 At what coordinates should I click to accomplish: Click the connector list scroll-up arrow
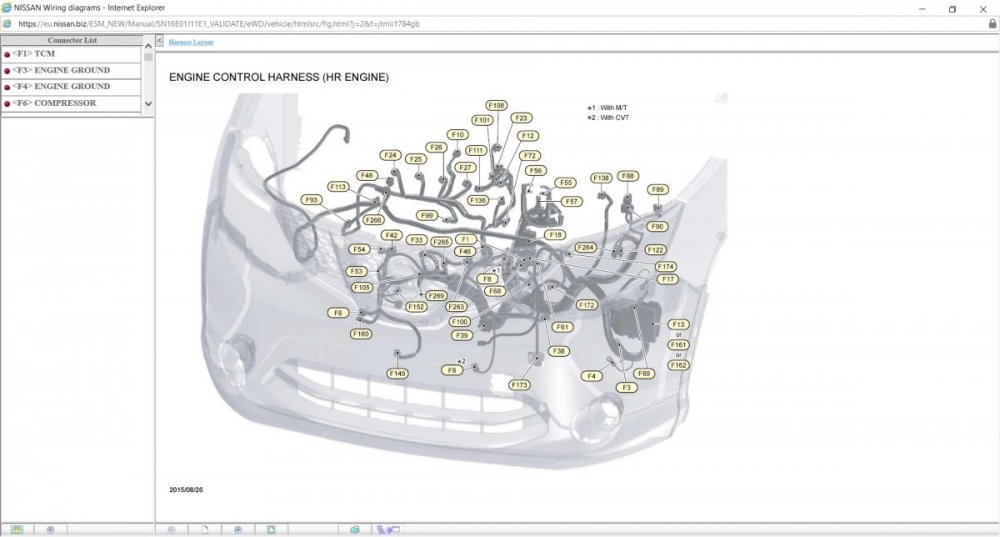[148, 45]
